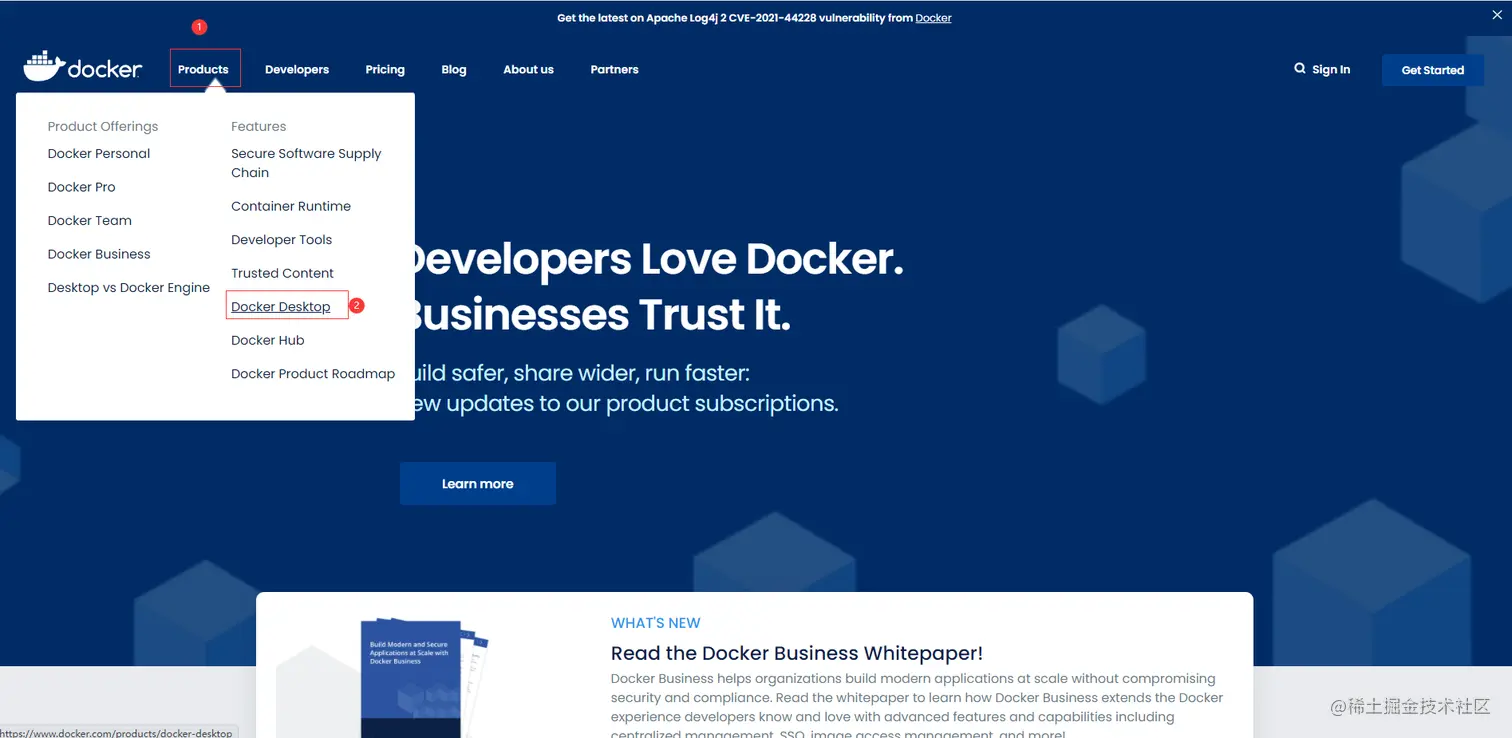
Task: Open the Developers menu
Action: [297, 69]
